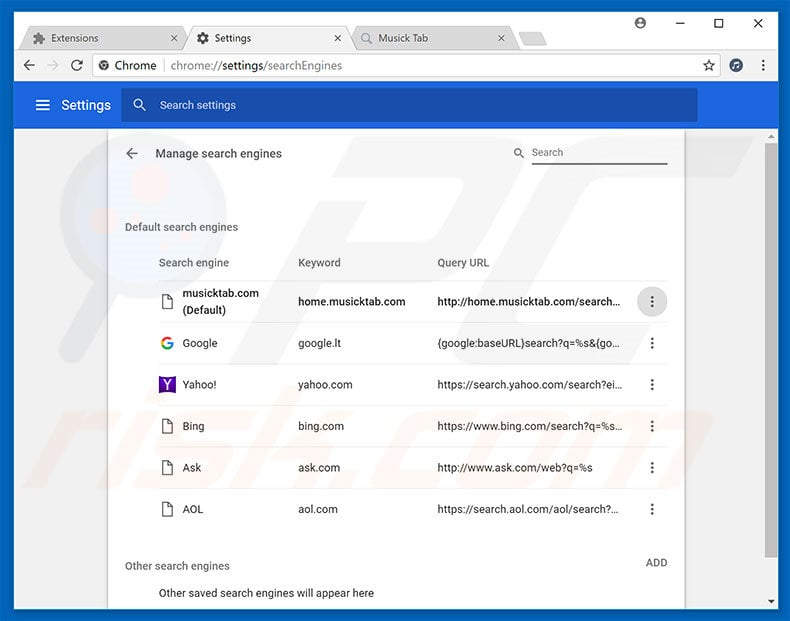Screen dimensions: 790x621
Task: Reload the current page
Action: (x=77, y=65)
